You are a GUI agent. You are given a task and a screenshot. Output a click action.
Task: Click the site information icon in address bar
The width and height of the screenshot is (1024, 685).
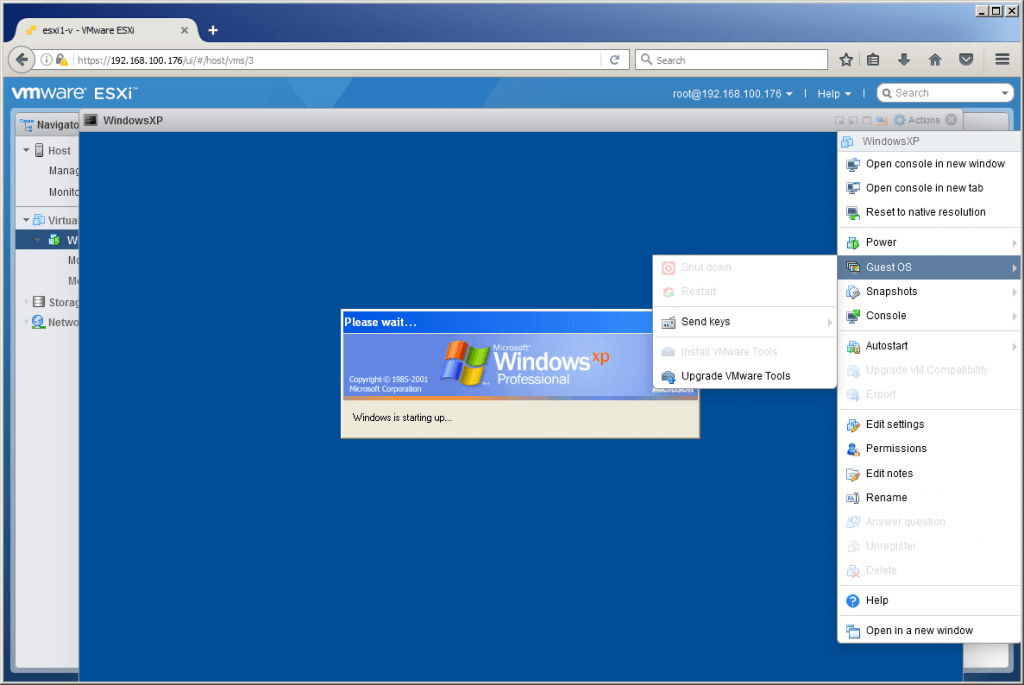(x=46, y=60)
